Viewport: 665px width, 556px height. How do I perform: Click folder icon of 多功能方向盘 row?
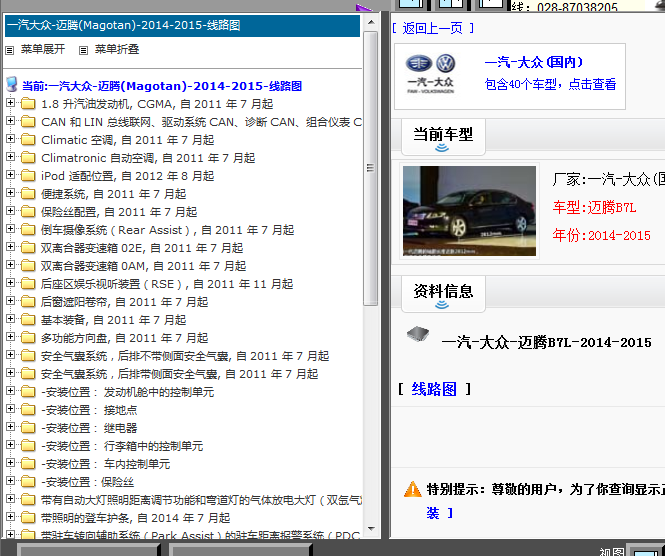click(28, 338)
